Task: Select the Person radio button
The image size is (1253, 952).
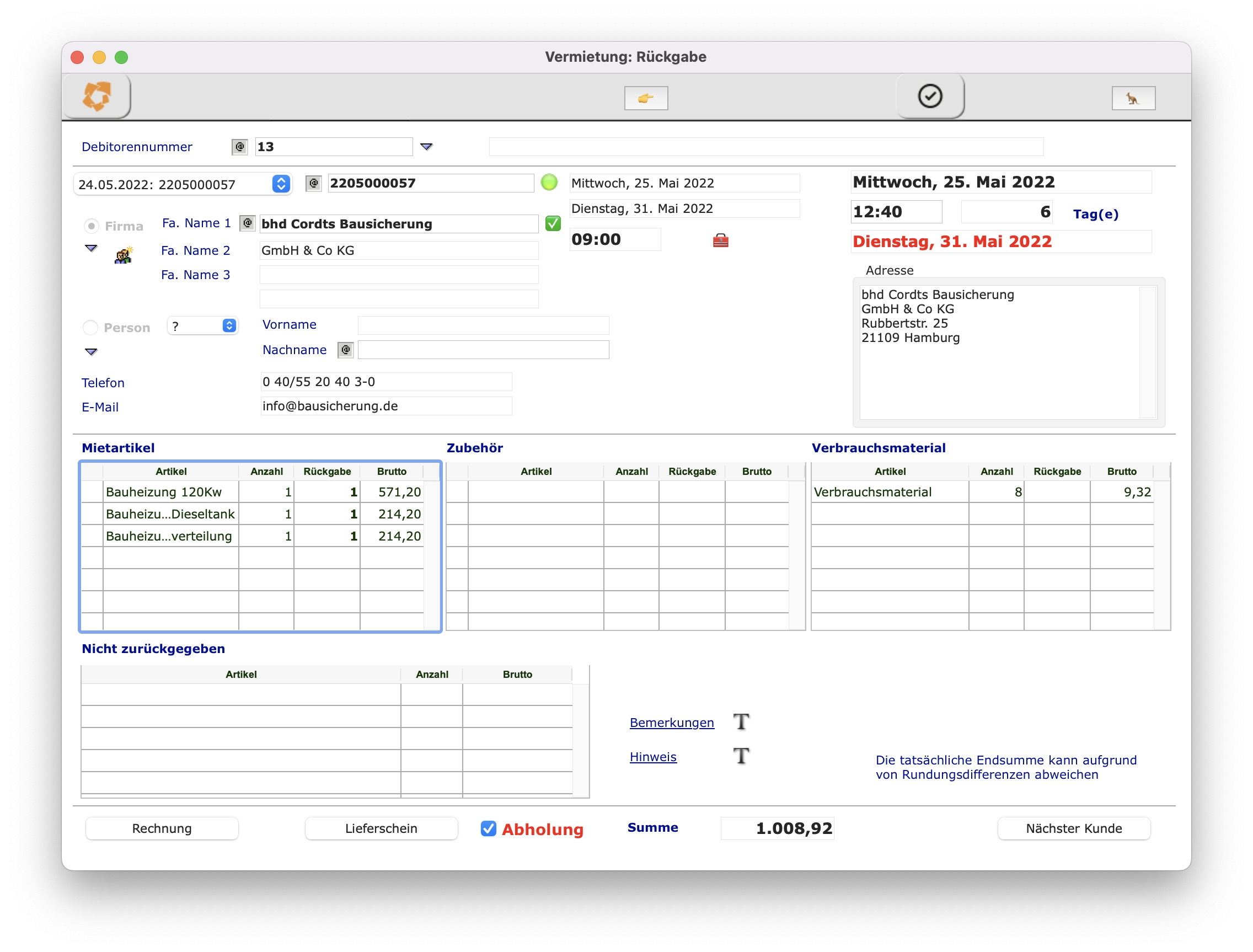Action: pyautogui.click(x=90, y=328)
